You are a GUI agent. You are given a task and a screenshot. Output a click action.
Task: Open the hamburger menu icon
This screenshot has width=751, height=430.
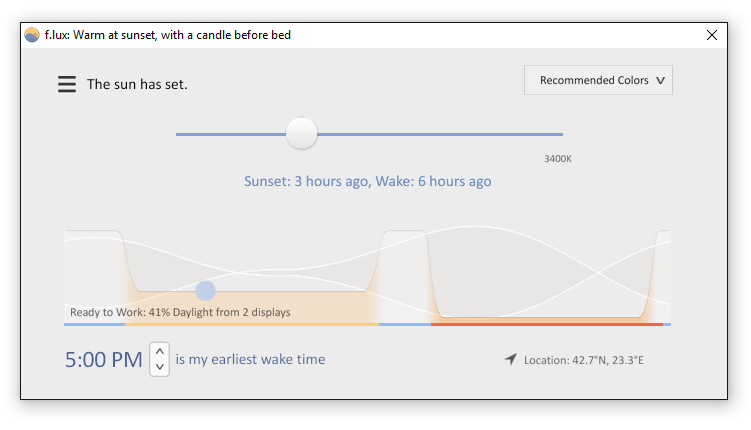pos(67,84)
